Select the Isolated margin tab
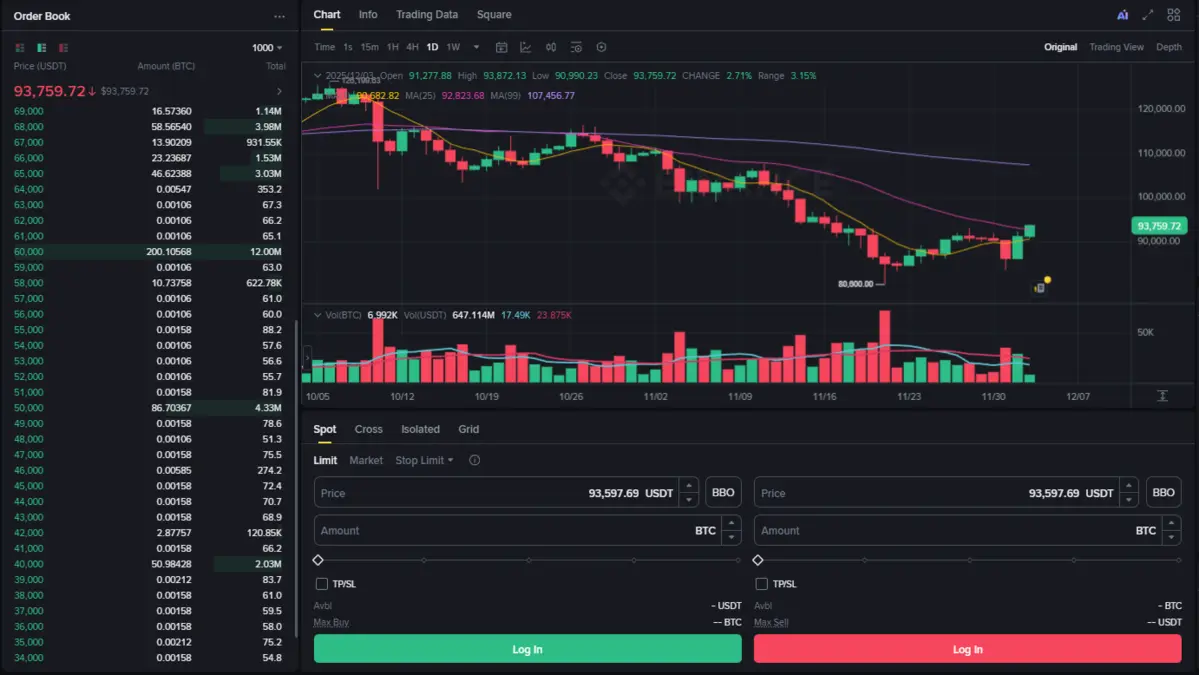1199x675 pixels. click(420, 429)
